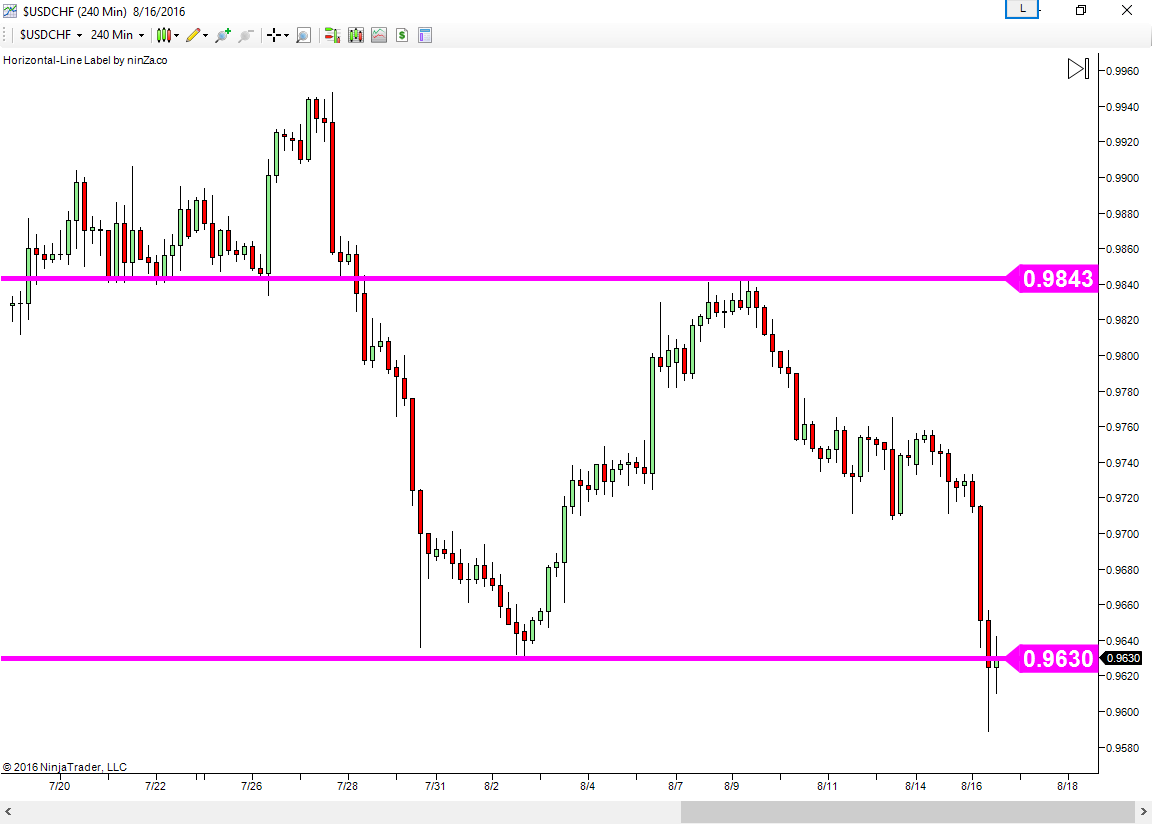This screenshot has height=824, width=1152.
Task: Click the toolbar drag grip handle
Action: point(5,35)
